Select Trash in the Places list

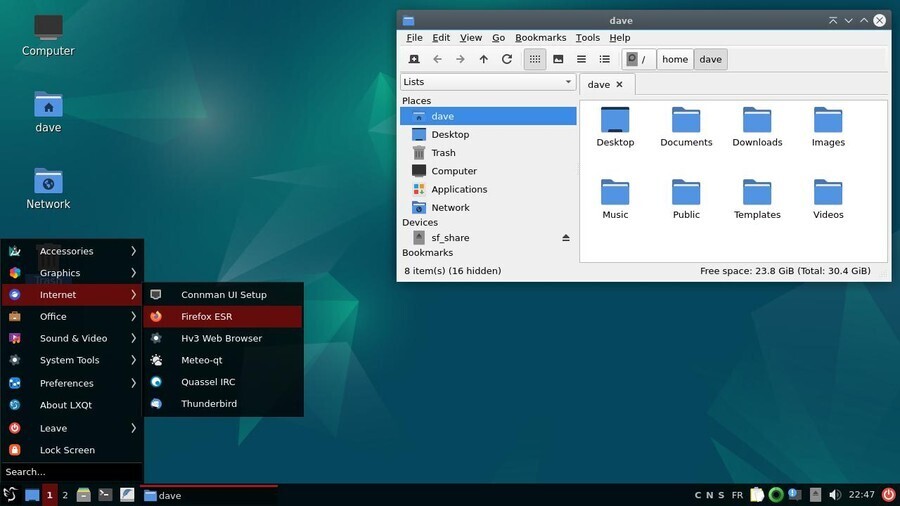(488, 153)
